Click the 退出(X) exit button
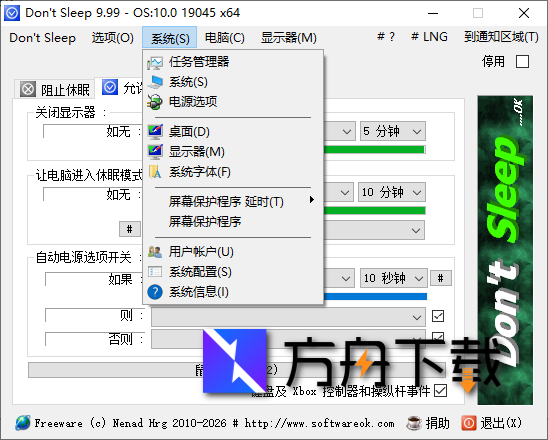The image size is (548, 440). (492, 423)
